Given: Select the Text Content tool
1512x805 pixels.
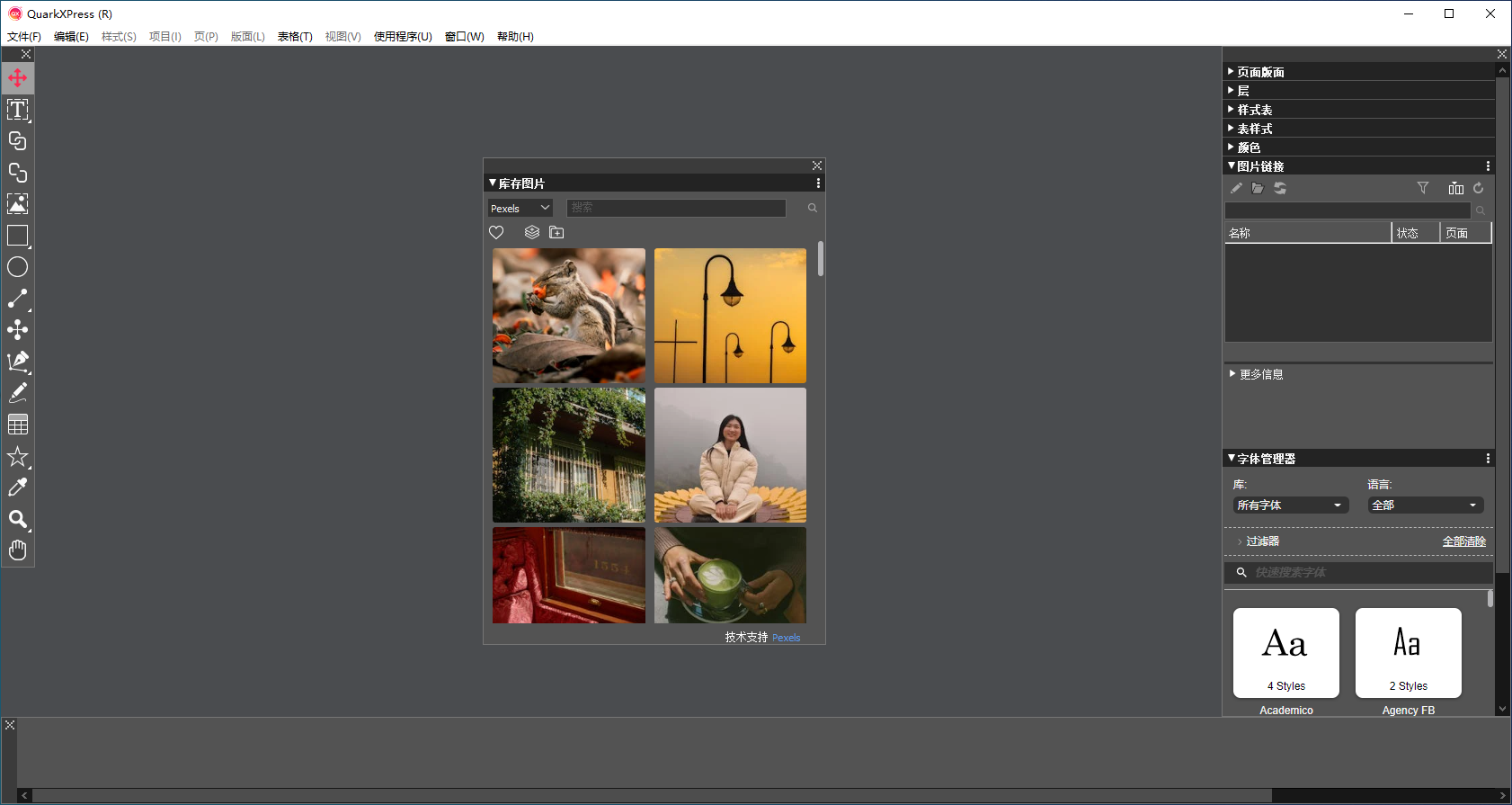Looking at the screenshot, I should (x=17, y=110).
